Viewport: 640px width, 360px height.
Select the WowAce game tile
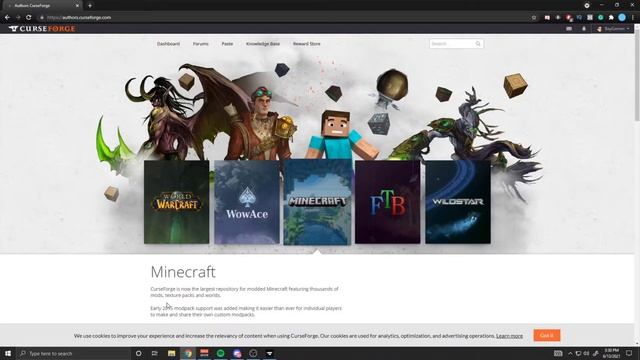pyautogui.click(x=247, y=202)
